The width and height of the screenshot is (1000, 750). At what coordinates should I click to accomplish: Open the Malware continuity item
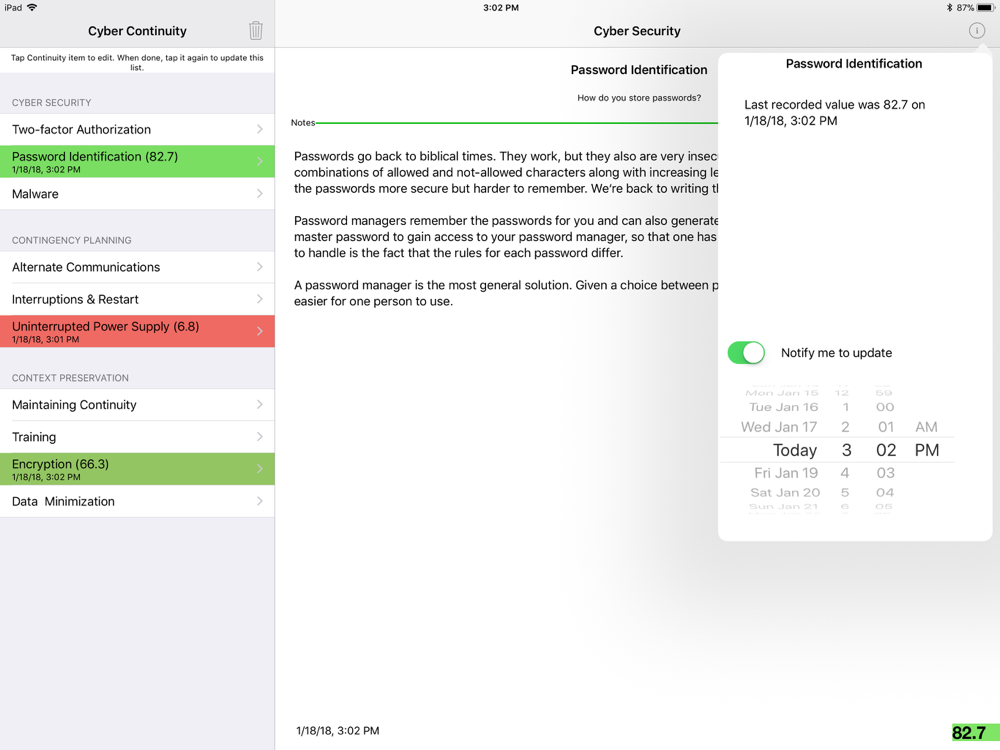[137, 194]
